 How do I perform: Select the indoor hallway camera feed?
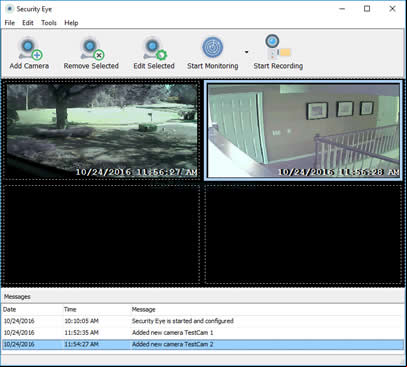[303, 130]
